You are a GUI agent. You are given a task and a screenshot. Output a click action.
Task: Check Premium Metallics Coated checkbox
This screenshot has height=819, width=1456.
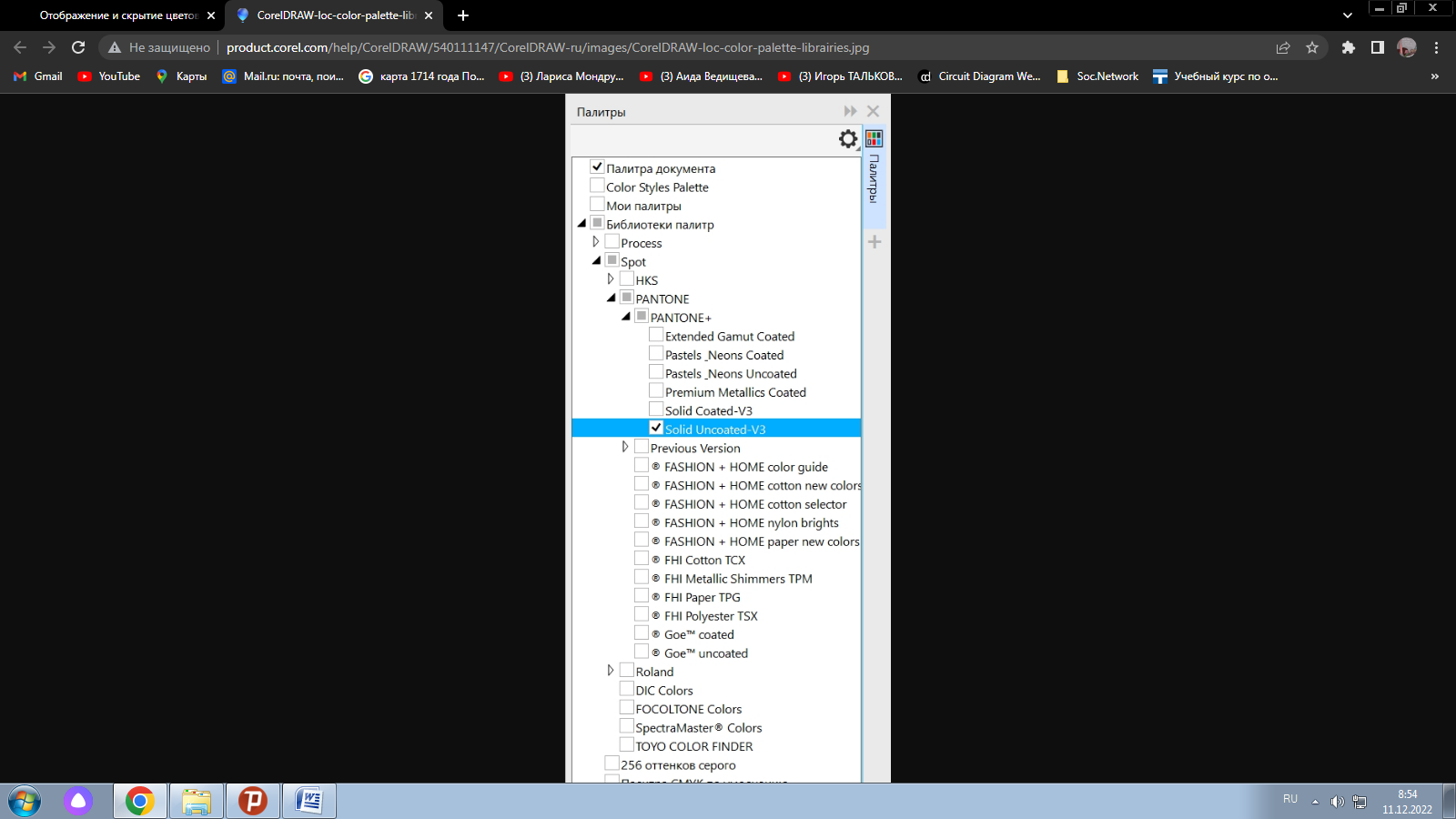(656, 390)
